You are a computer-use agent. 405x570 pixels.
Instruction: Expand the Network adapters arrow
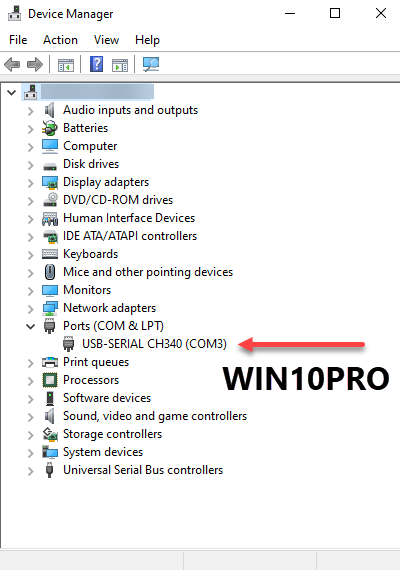click(x=31, y=309)
